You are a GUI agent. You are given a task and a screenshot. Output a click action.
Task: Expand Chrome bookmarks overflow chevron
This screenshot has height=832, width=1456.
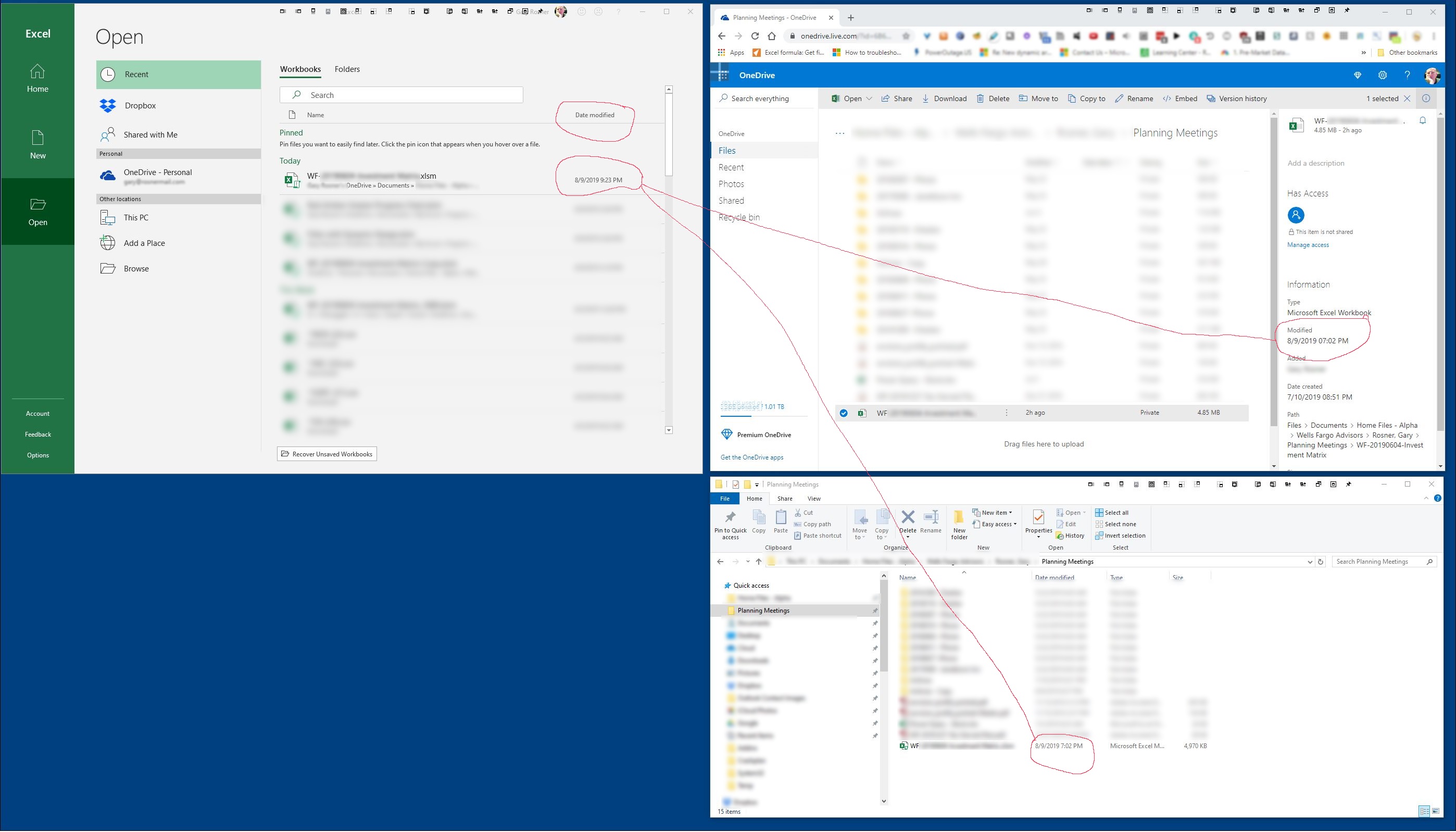pyautogui.click(x=1363, y=53)
